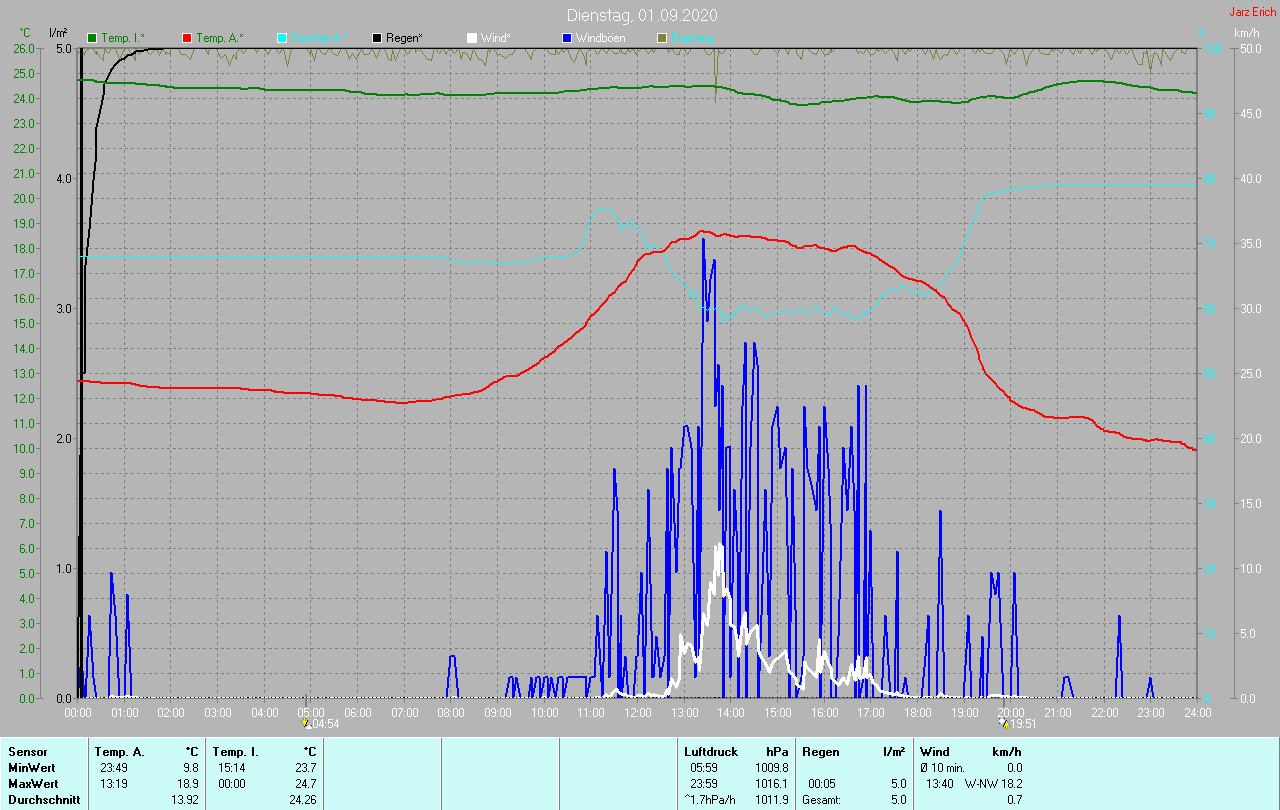Click the Sensor header in the table
Viewport: 1280px width, 810px height.
27,751
